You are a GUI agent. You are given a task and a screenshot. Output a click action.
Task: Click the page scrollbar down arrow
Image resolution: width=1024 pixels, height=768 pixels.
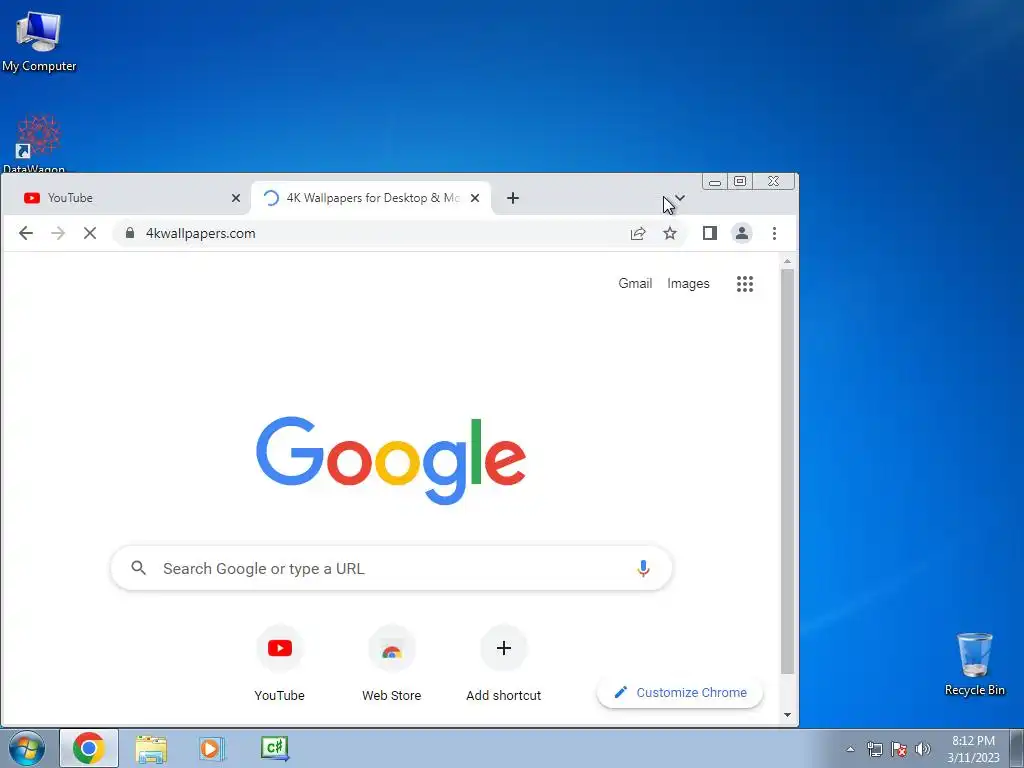pos(788,715)
